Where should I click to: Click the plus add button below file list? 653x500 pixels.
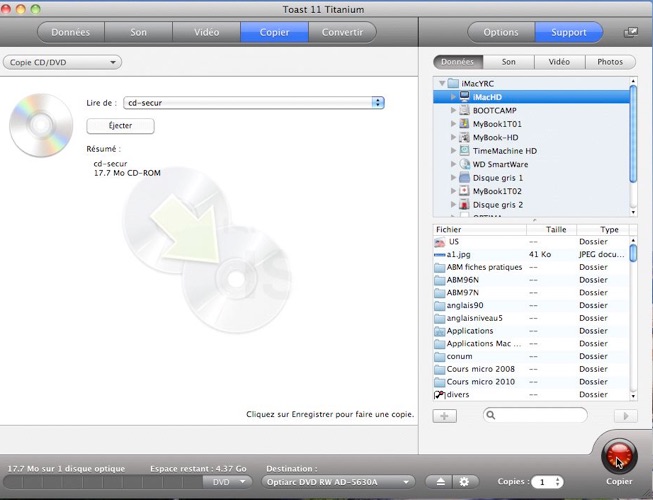pos(444,415)
